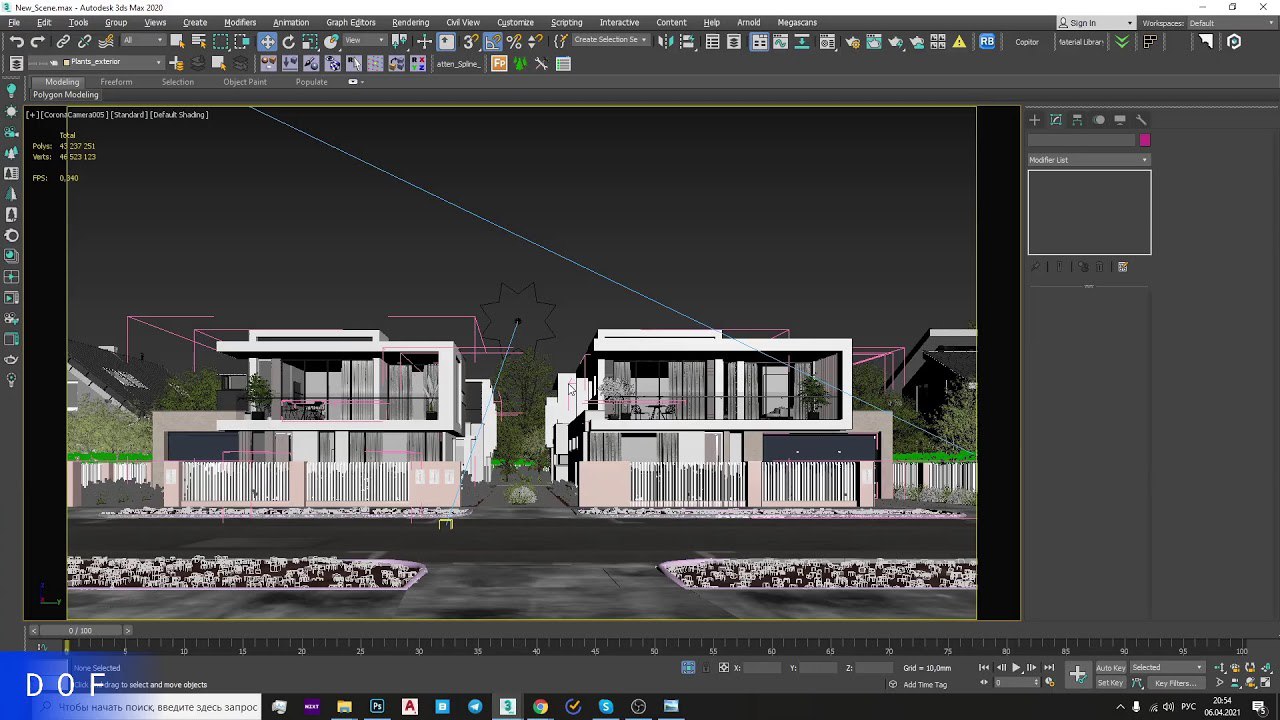Activate the Select and Scale tool

(310, 41)
